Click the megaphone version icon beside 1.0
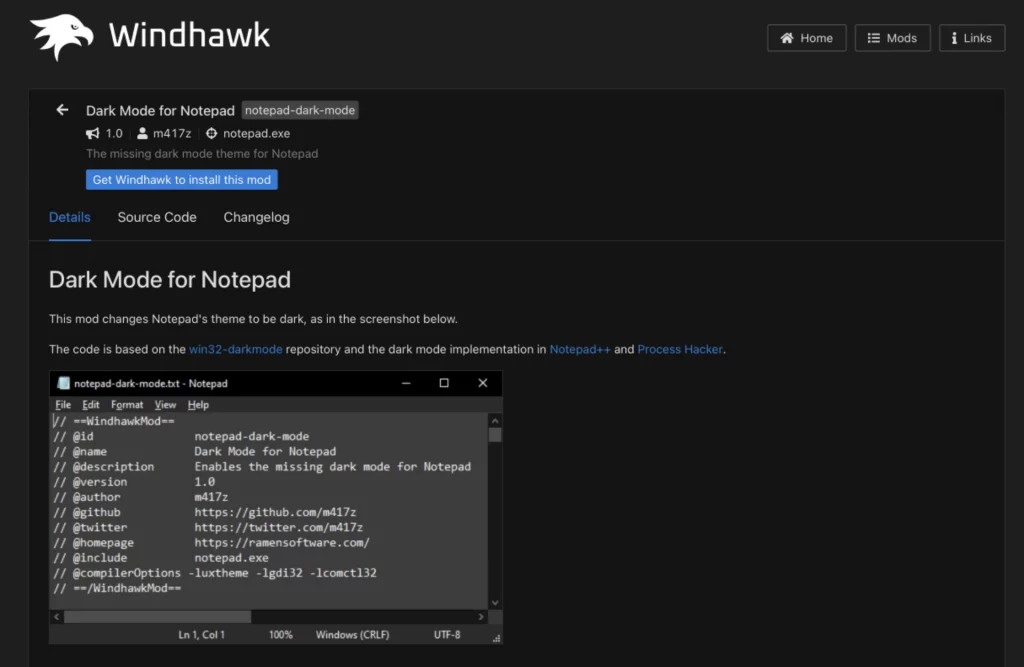The height and width of the screenshot is (667, 1024). click(93, 133)
